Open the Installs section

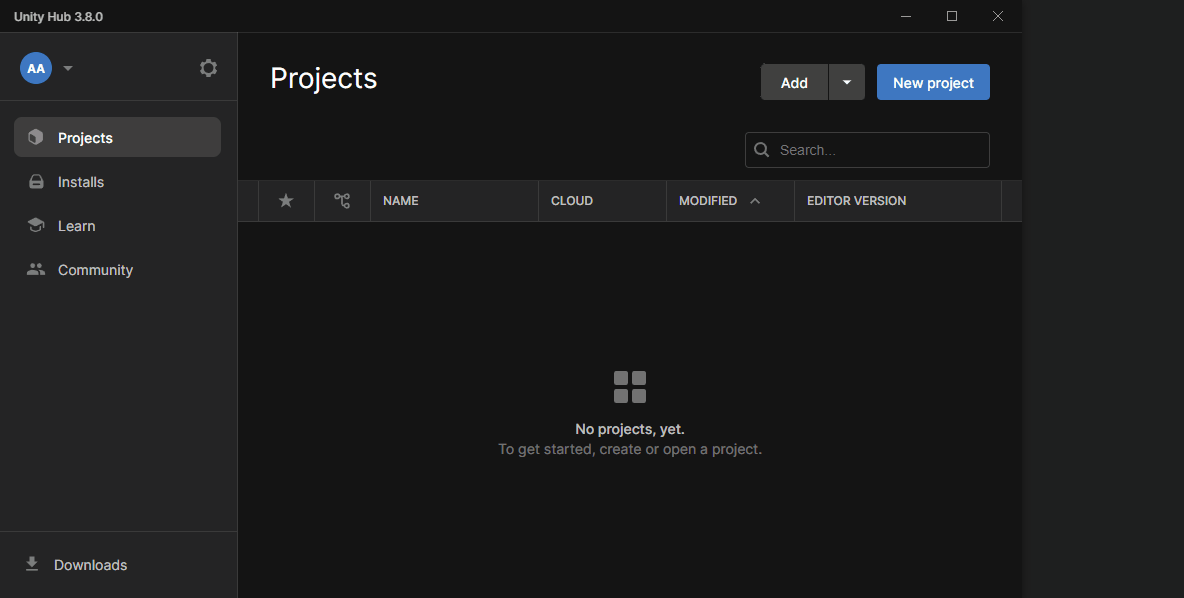tap(81, 182)
